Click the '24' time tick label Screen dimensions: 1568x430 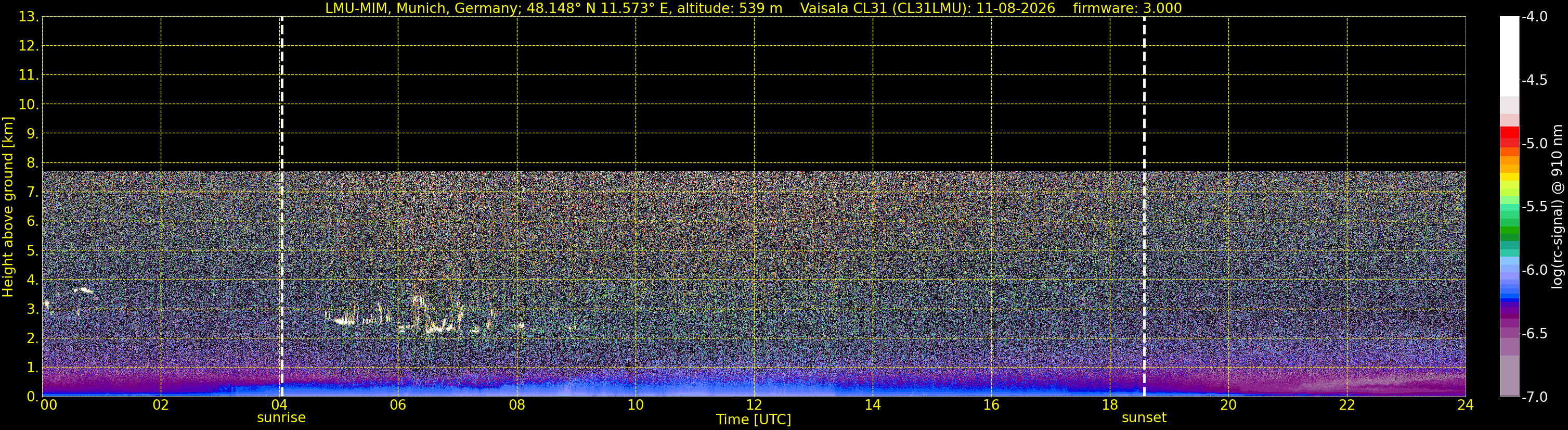click(1466, 406)
